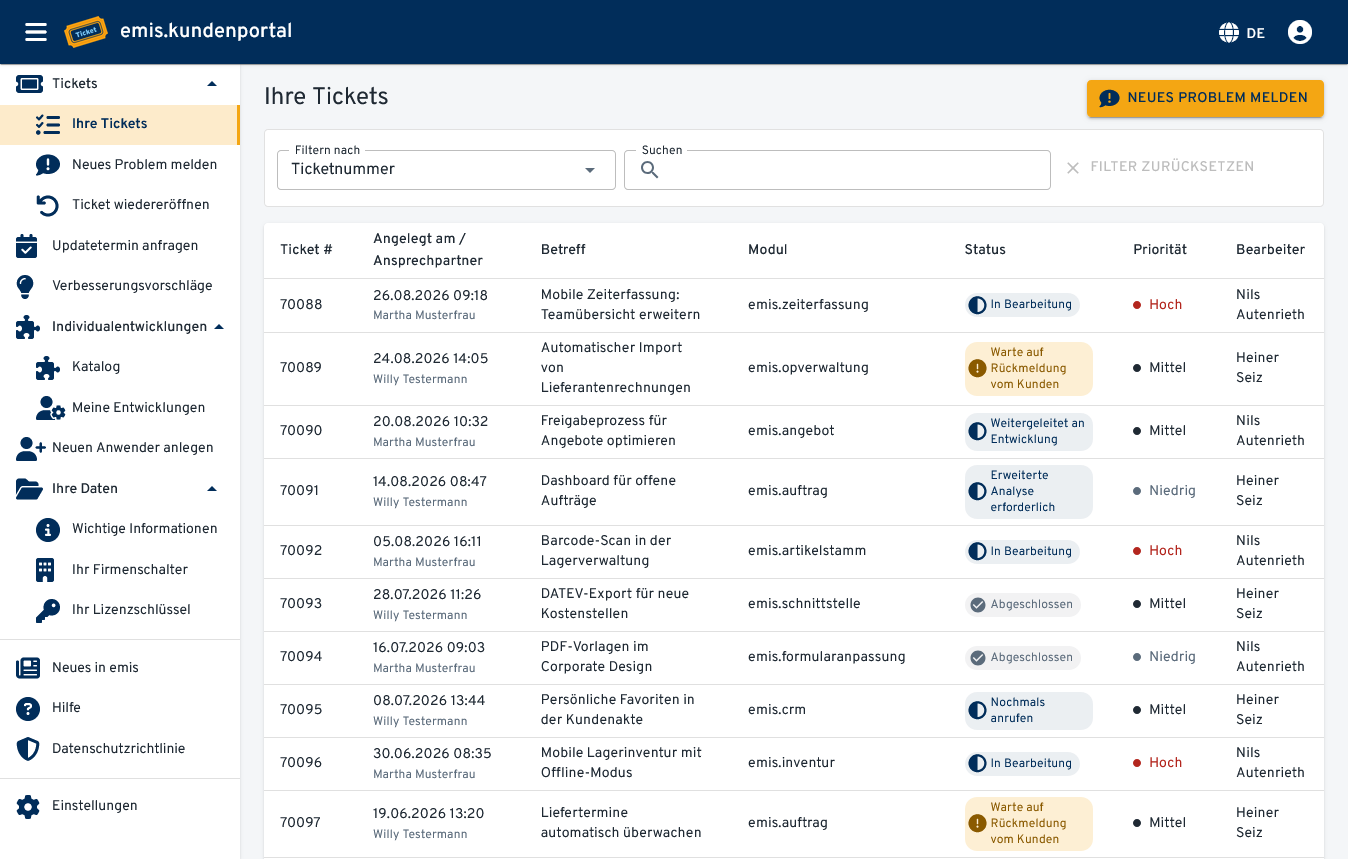Open the hamburger navigation menu
The width and height of the screenshot is (1348, 859).
point(36,32)
